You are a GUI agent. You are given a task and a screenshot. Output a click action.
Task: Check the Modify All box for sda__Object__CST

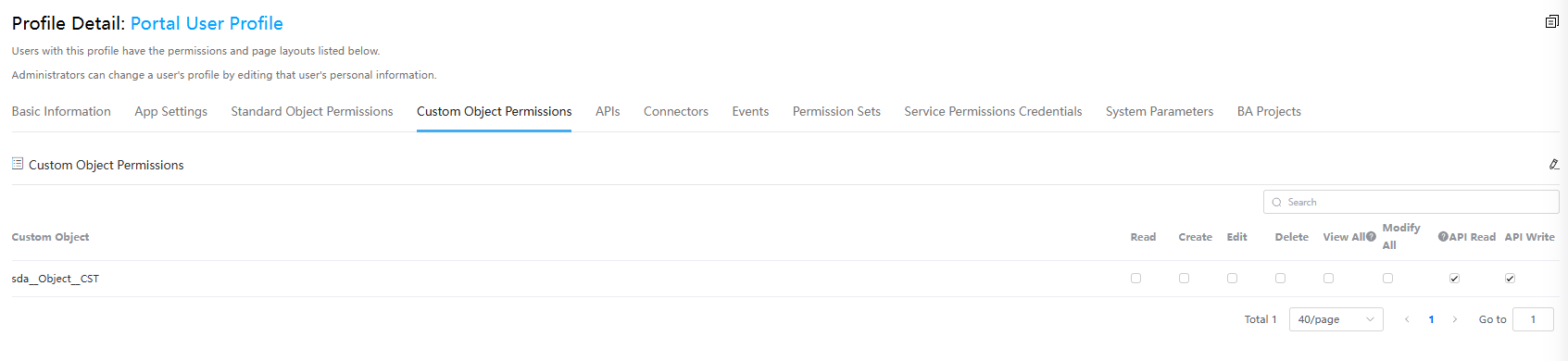pos(1387,278)
